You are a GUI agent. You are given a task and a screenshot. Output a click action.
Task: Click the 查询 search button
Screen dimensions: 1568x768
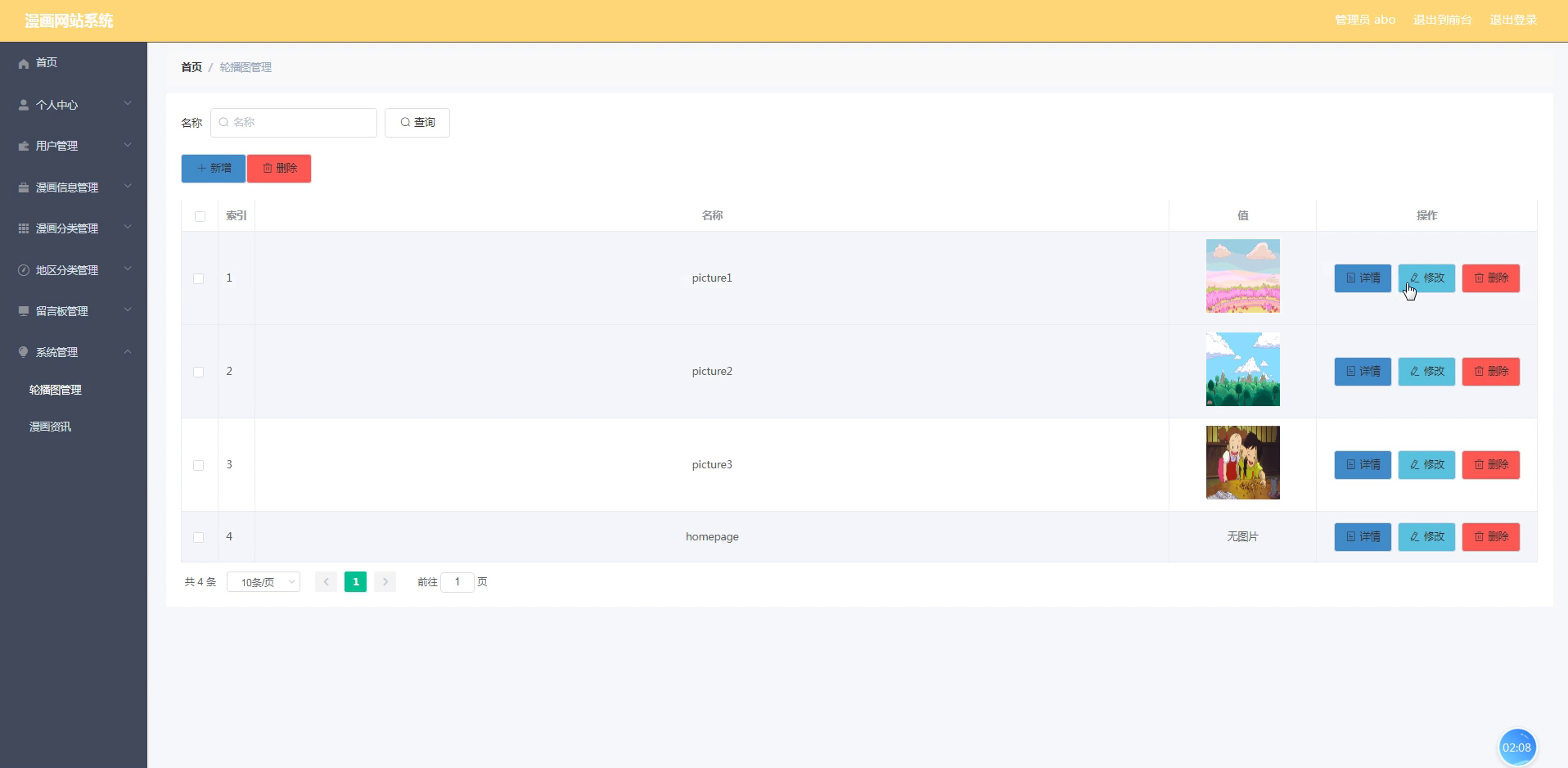click(417, 123)
